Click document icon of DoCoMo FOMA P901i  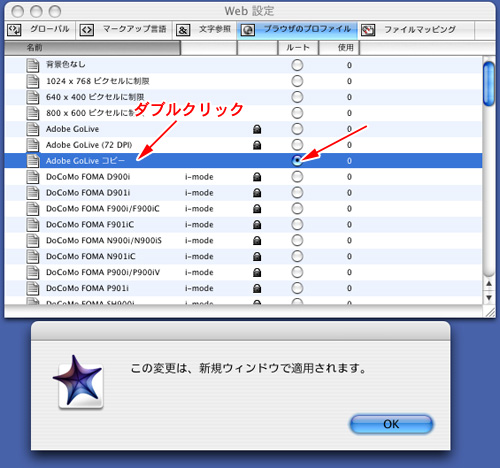point(33,288)
